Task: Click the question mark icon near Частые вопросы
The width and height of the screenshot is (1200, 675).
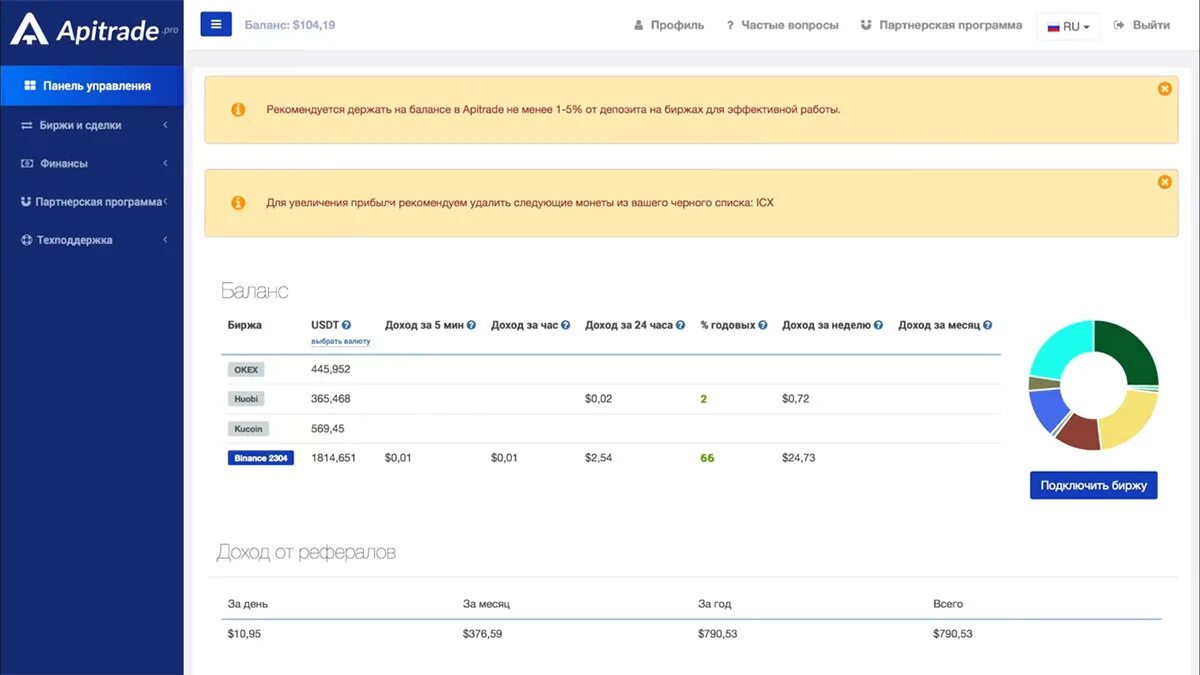Action: pos(730,25)
